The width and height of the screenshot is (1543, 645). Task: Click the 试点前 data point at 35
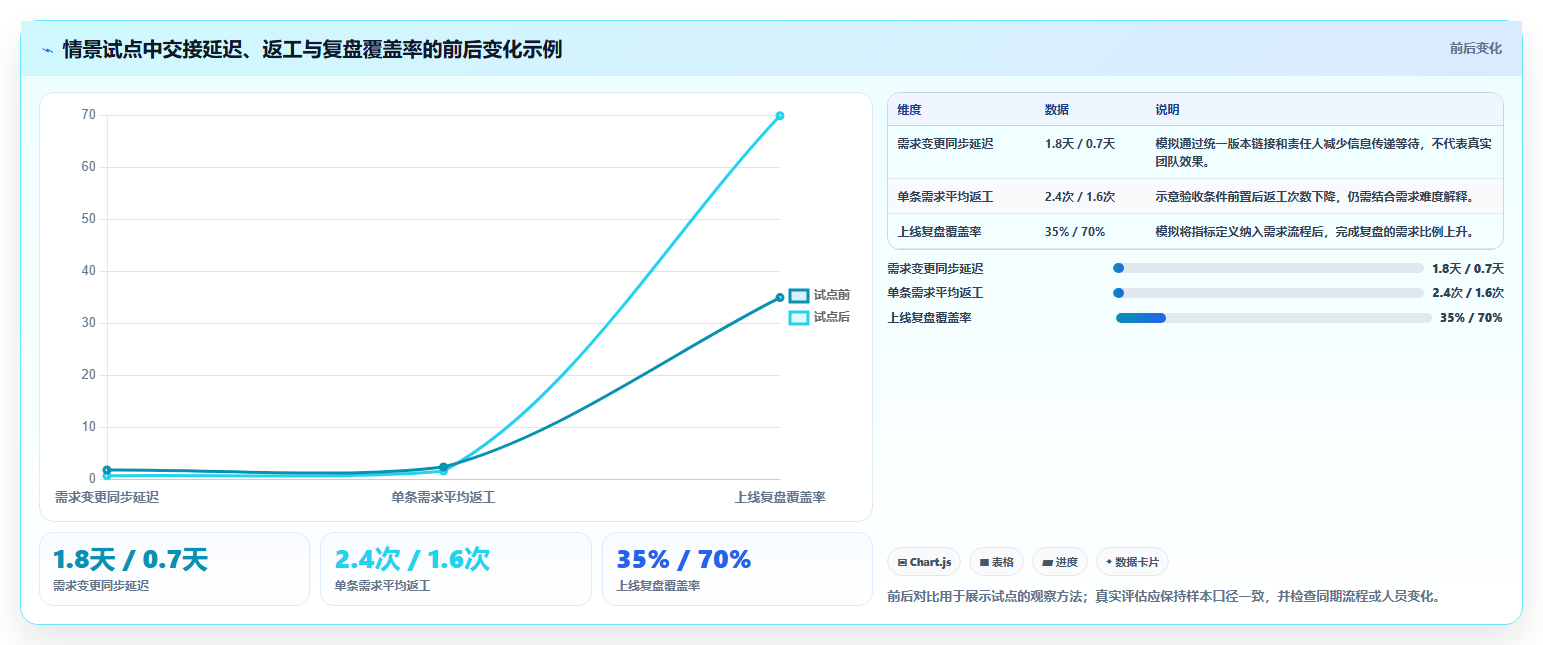[780, 297]
